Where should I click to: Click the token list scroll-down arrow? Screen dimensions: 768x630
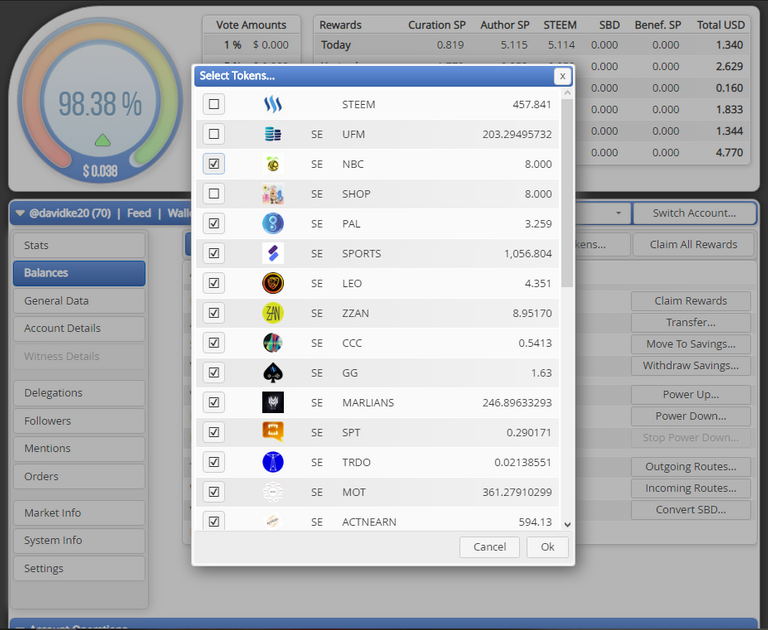(567, 524)
